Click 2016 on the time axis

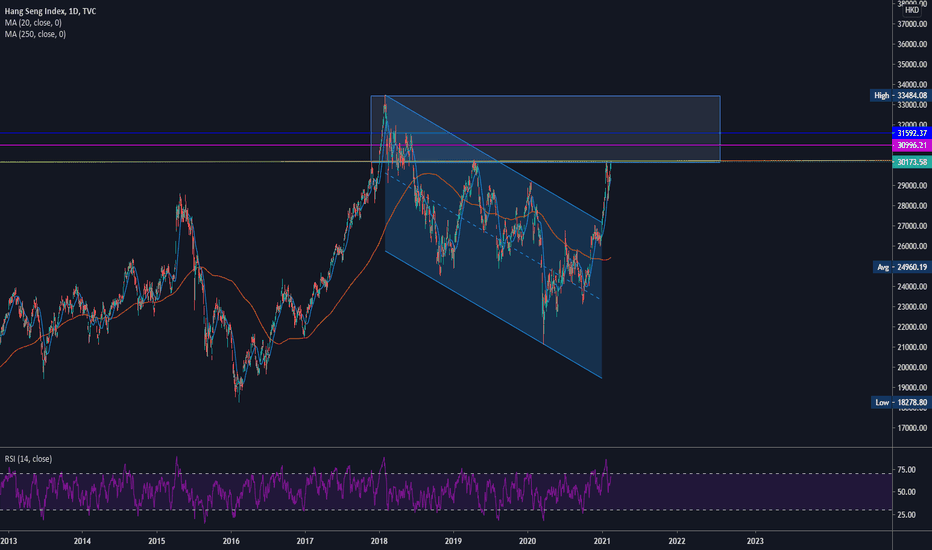pyautogui.click(x=231, y=540)
